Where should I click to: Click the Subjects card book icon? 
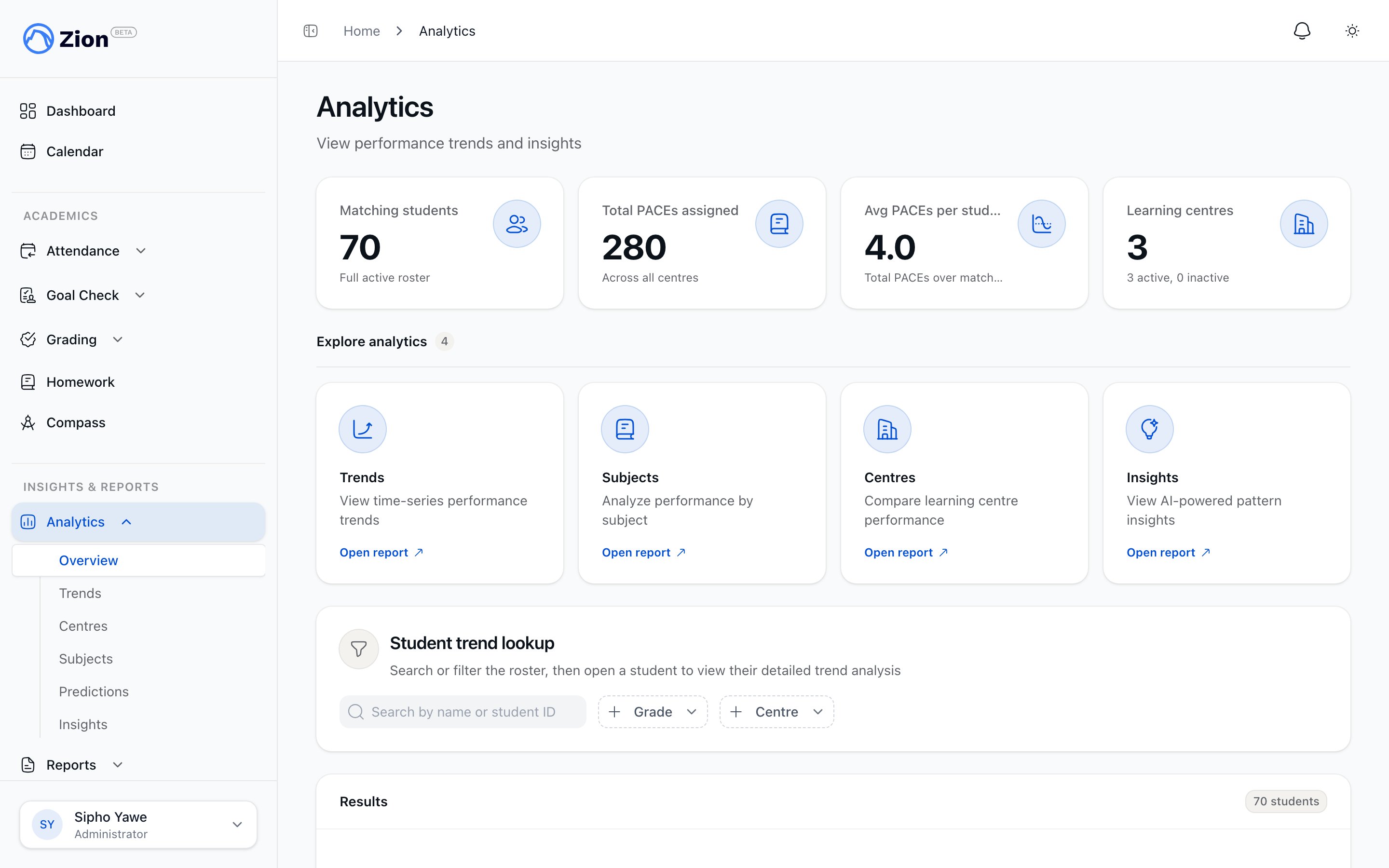[x=625, y=429]
